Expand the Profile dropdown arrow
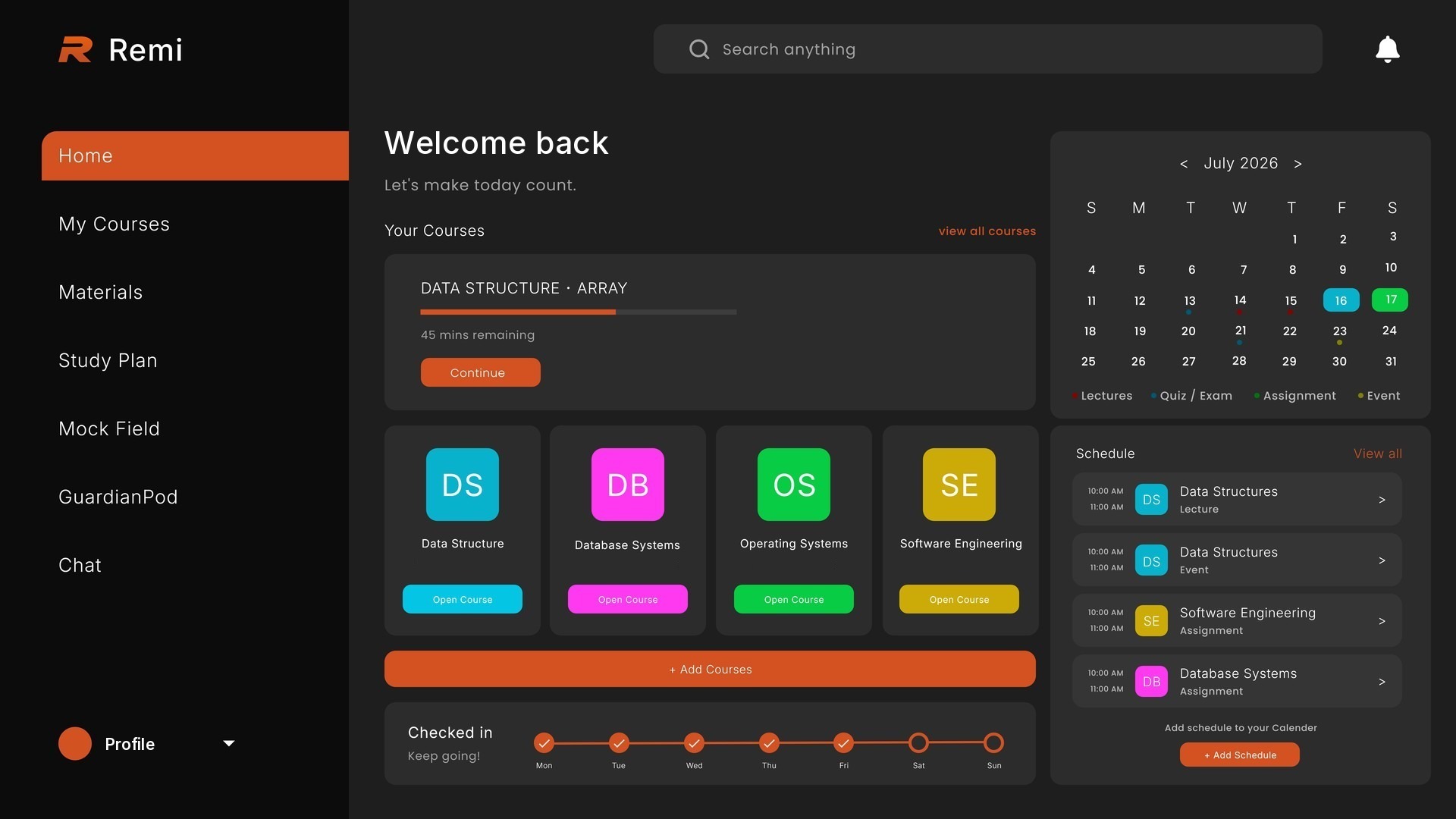This screenshot has width=1456, height=819. pos(228,744)
